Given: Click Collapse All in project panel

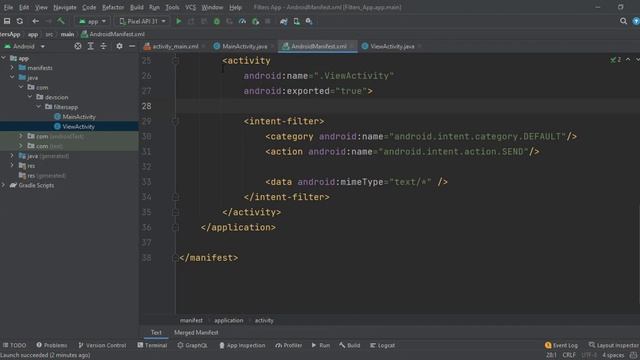Looking at the screenshot, I should (x=103, y=46).
